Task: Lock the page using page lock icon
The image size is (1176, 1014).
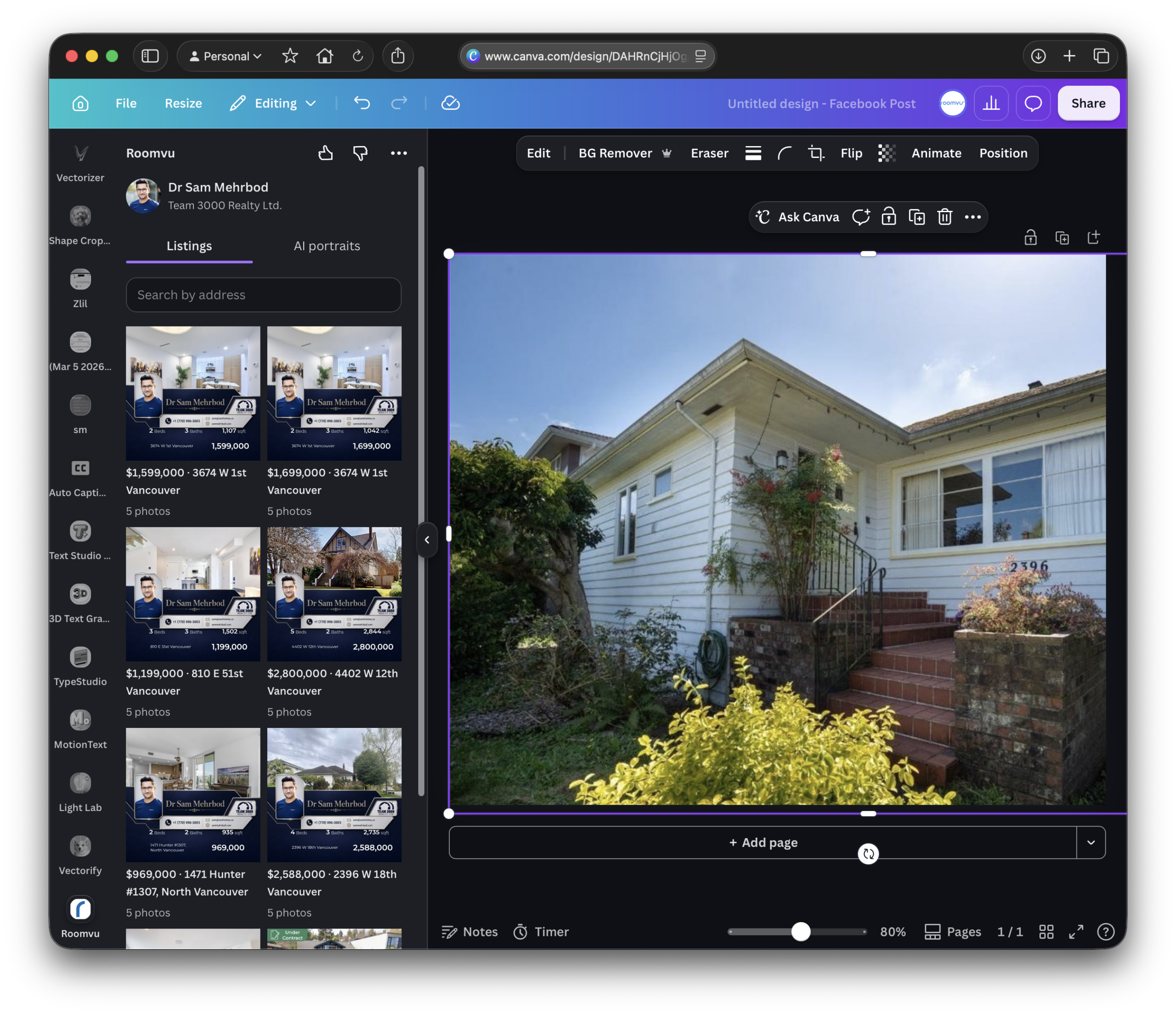Action: coord(1031,237)
